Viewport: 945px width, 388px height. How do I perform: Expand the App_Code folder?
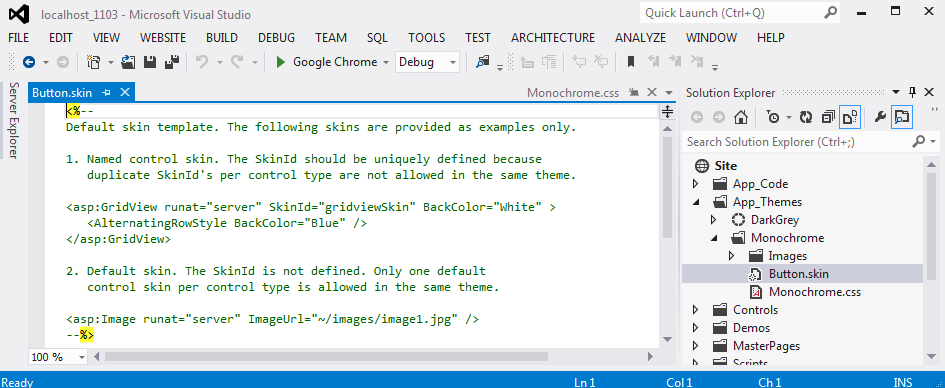click(695, 184)
